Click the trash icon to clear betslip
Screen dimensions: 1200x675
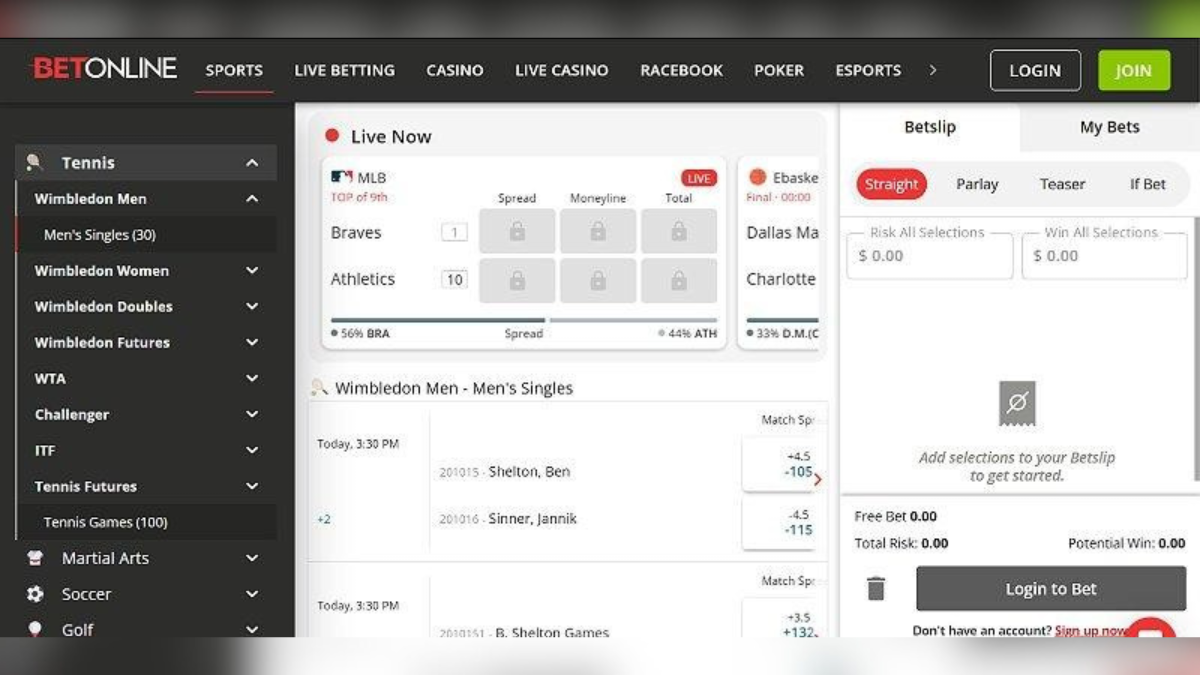pos(876,589)
